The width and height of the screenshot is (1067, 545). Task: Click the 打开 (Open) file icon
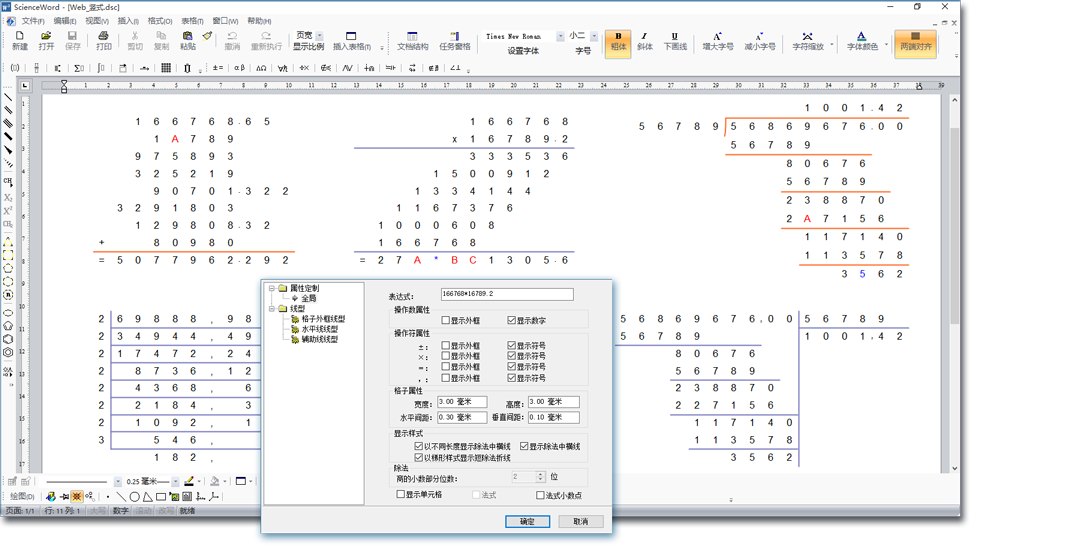pyautogui.click(x=46, y=40)
